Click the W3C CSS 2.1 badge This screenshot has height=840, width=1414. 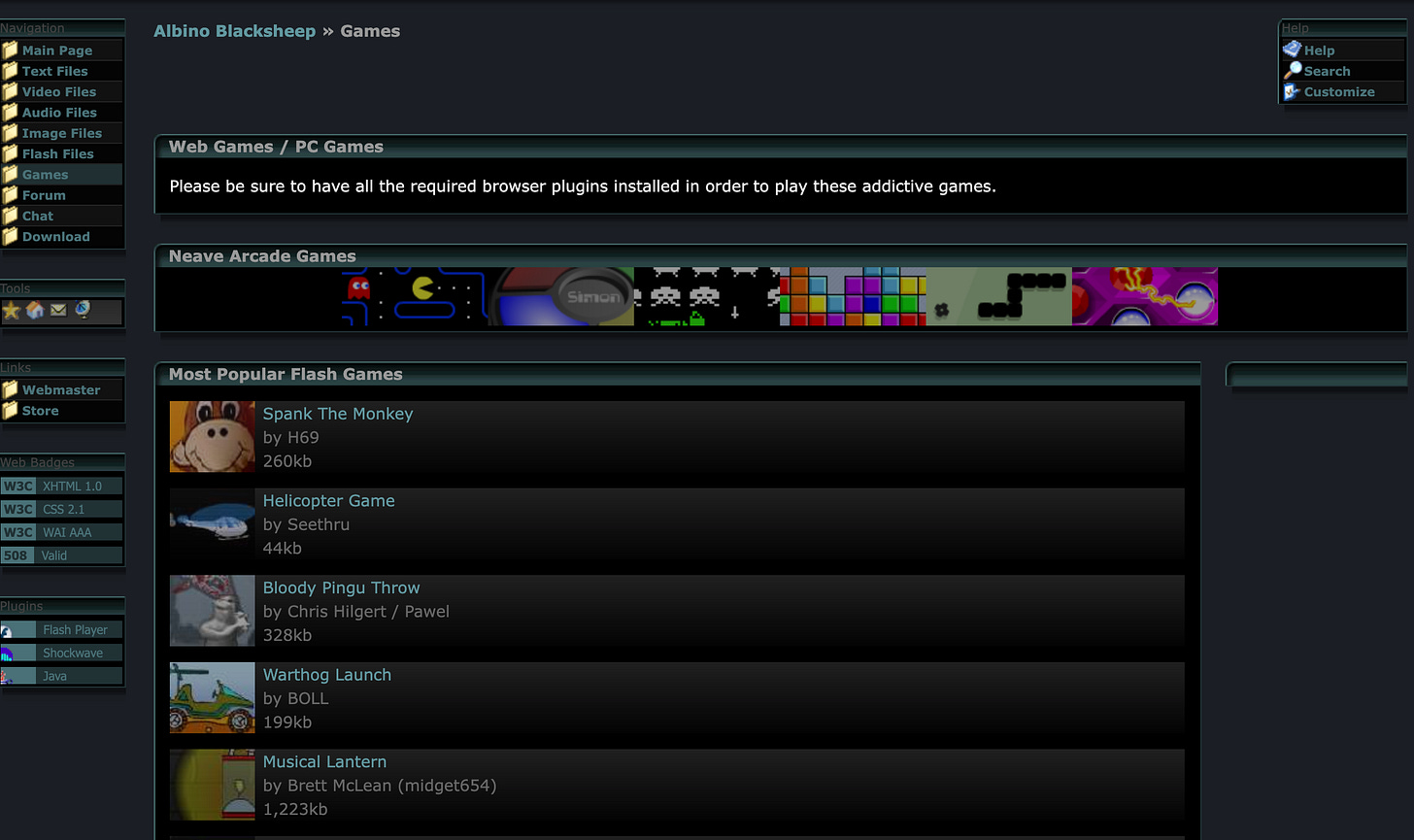click(61, 509)
